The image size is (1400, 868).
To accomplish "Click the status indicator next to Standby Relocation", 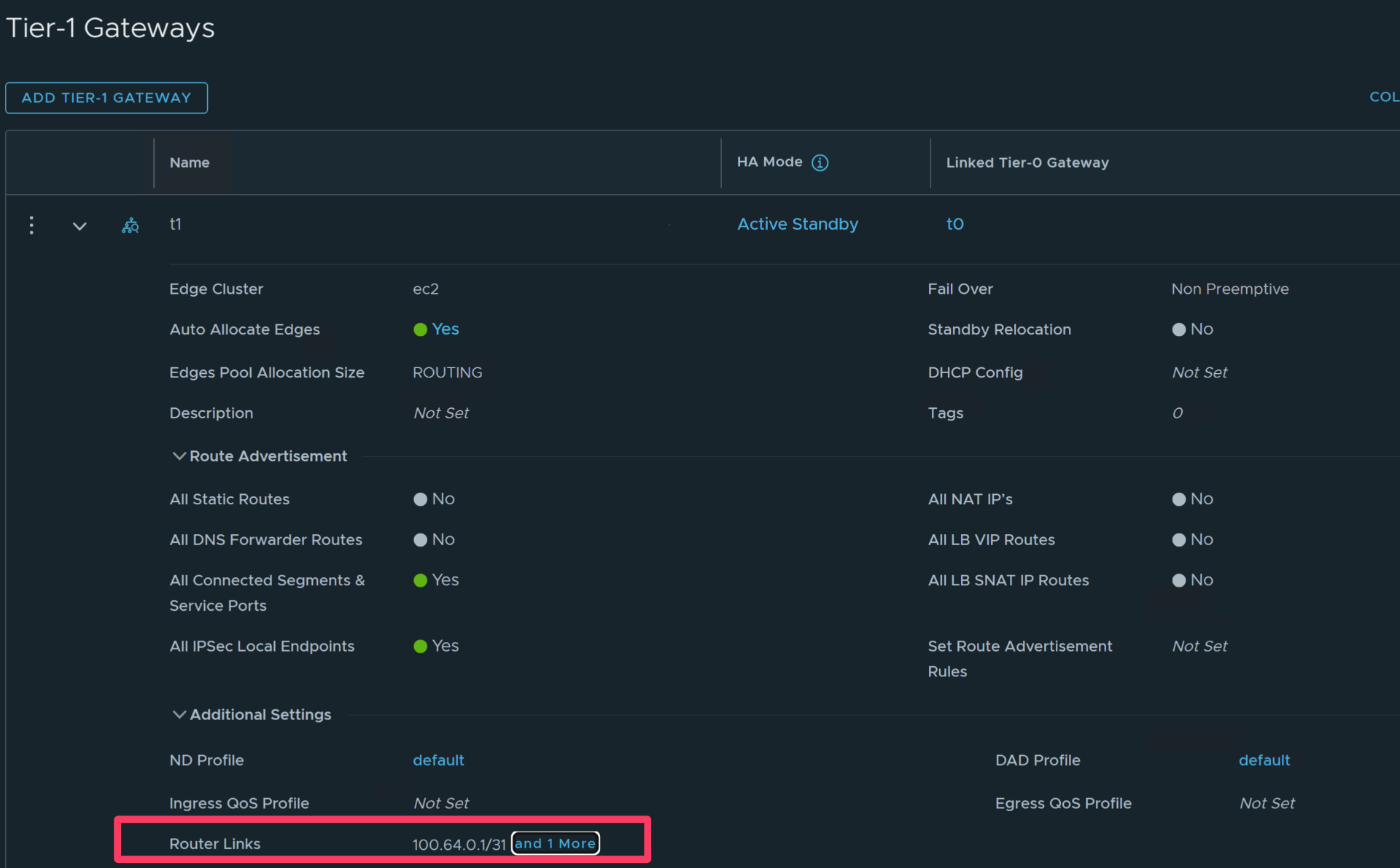I will click(1179, 329).
